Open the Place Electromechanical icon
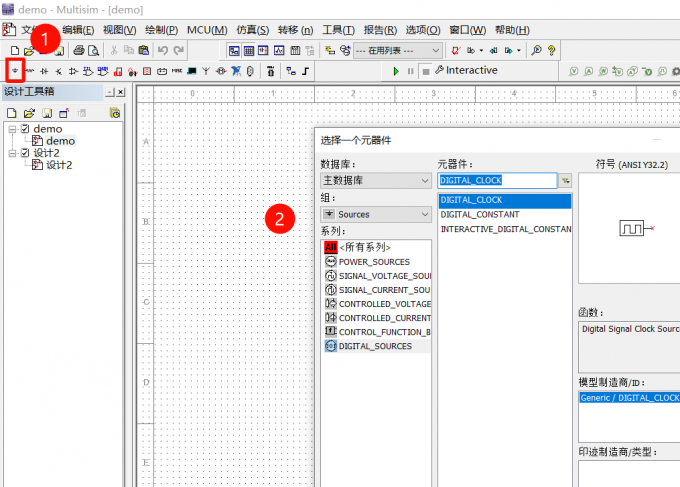The width and height of the screenshot is (680, 487). (221, 71)
